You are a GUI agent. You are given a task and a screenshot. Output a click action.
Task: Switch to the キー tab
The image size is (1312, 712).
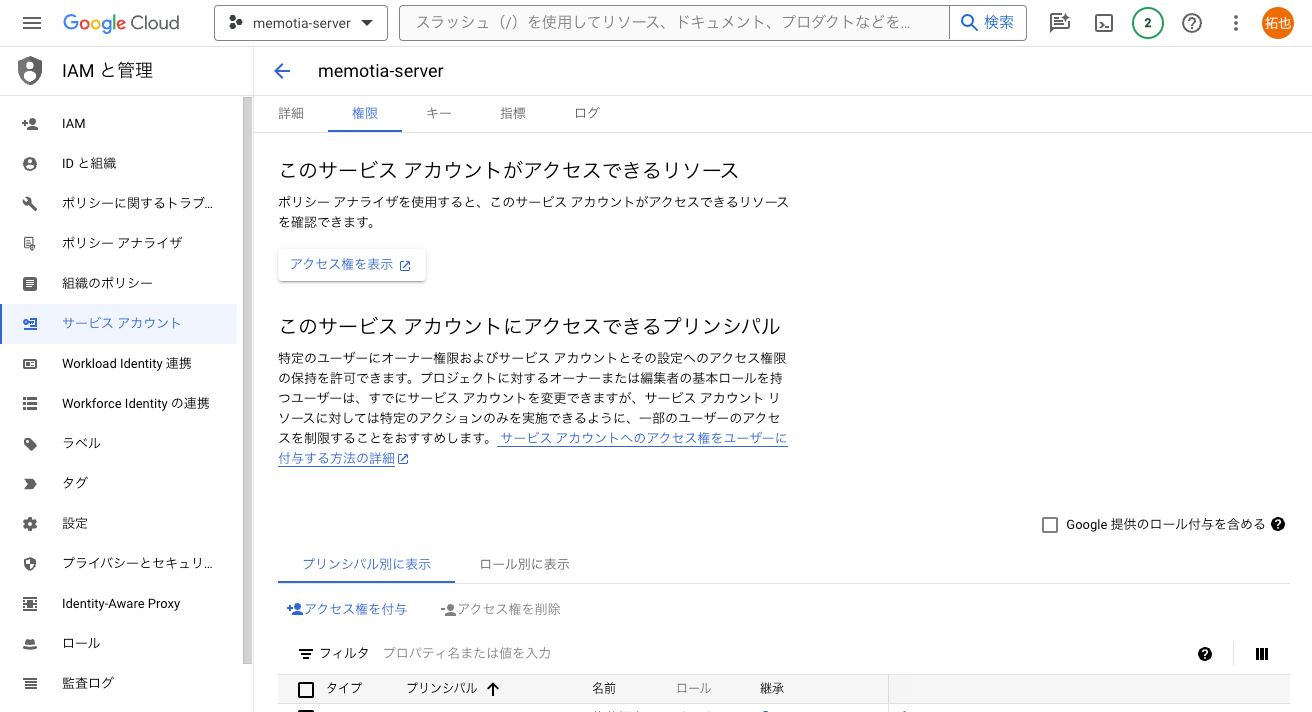[x=439, y=114]
